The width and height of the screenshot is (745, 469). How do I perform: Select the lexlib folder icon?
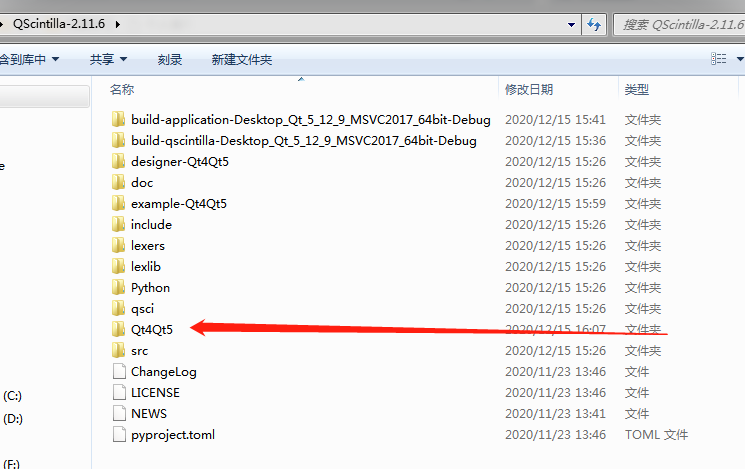(x=118, y=266)
